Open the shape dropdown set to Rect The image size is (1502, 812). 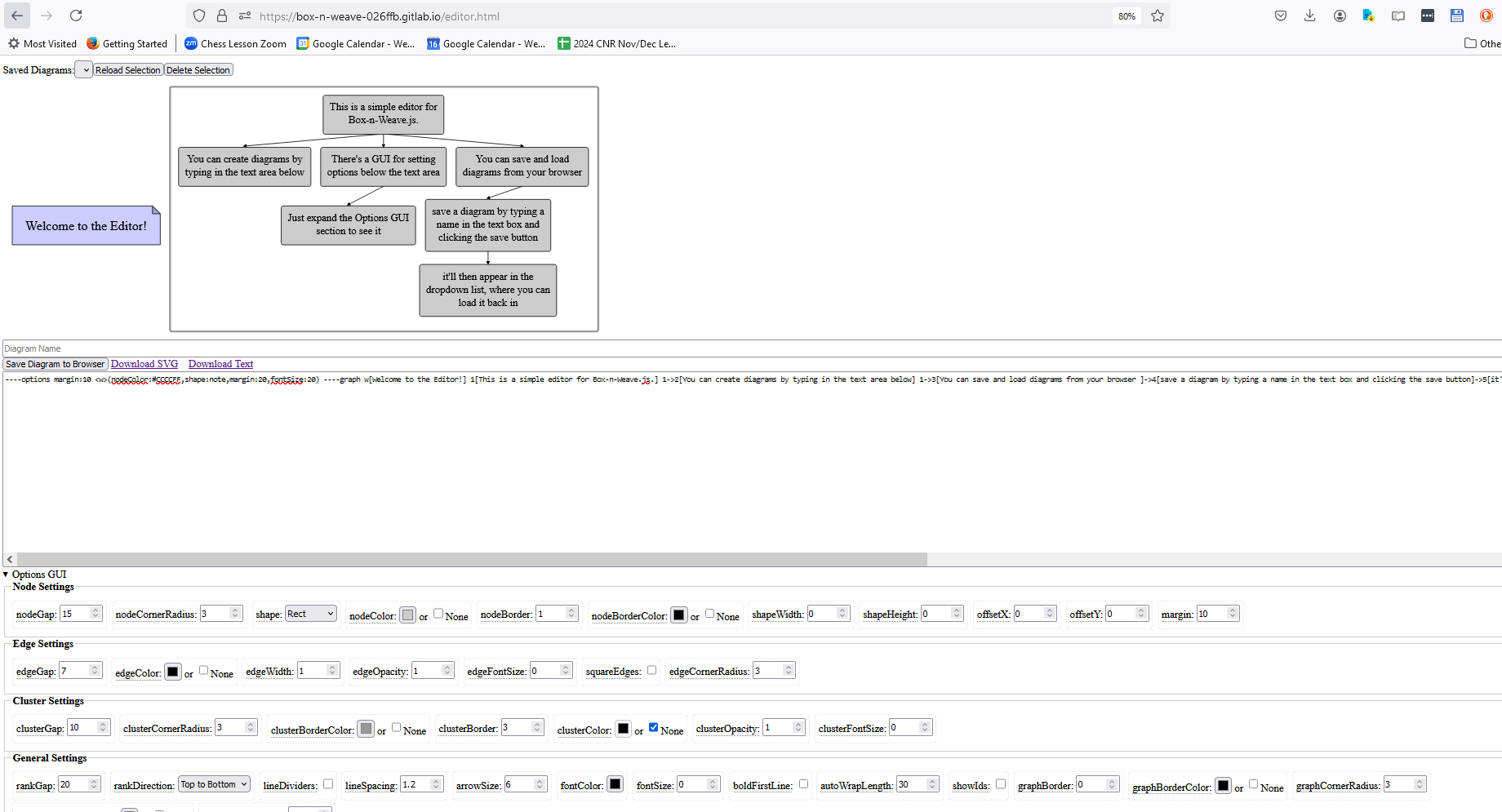311,614
